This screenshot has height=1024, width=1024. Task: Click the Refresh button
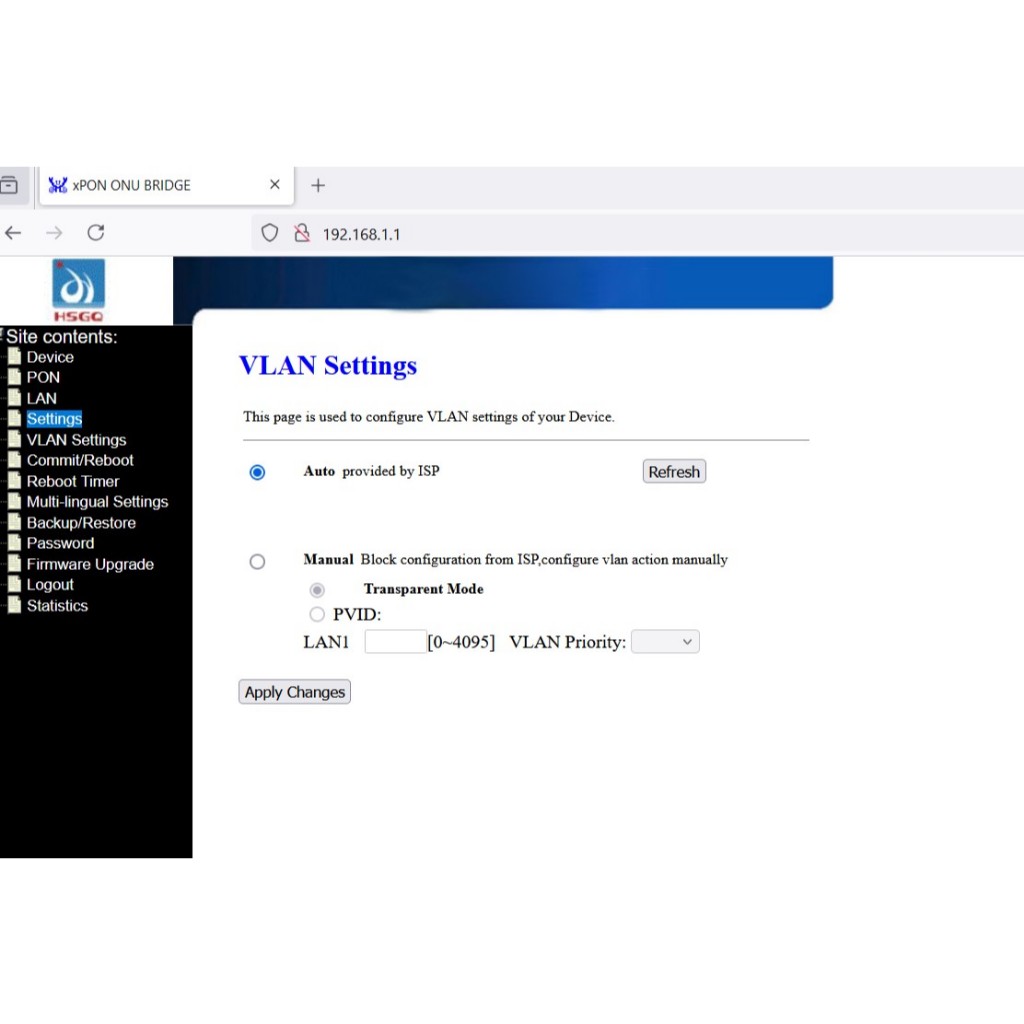(674, 472)
